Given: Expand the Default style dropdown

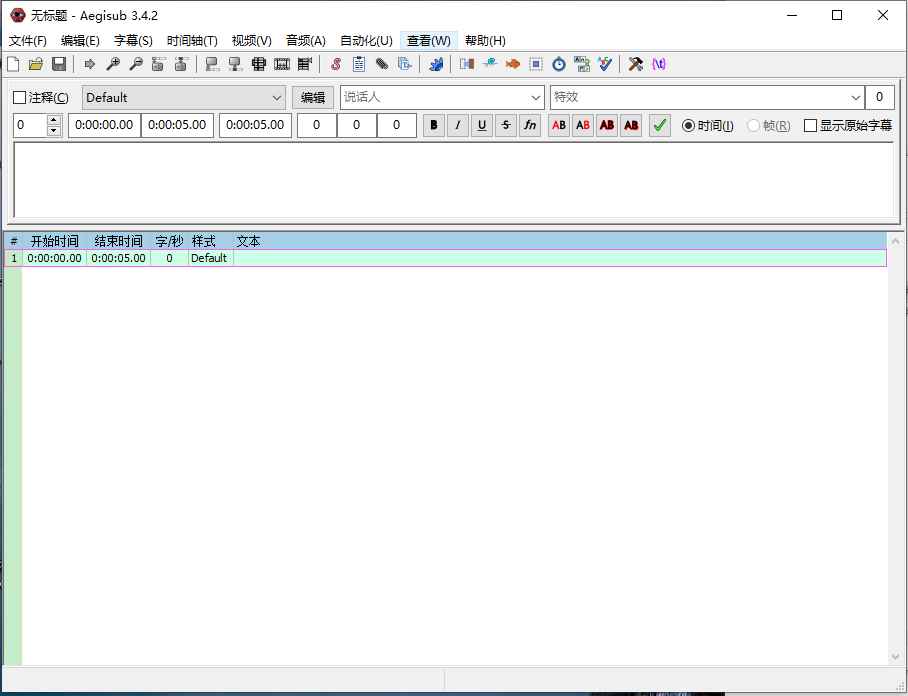Looking at the screenshot, I should pyautogui.click(x=277, y=98).
